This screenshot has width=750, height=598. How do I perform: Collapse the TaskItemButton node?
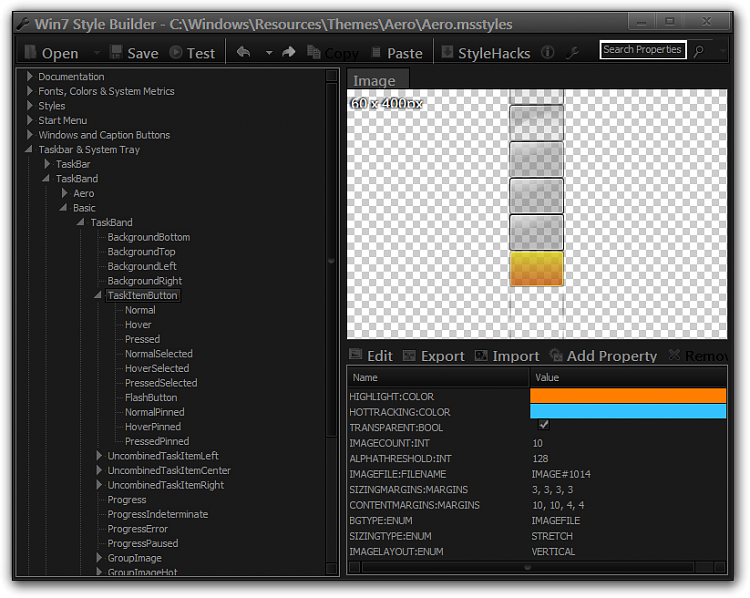click(98, 295)
